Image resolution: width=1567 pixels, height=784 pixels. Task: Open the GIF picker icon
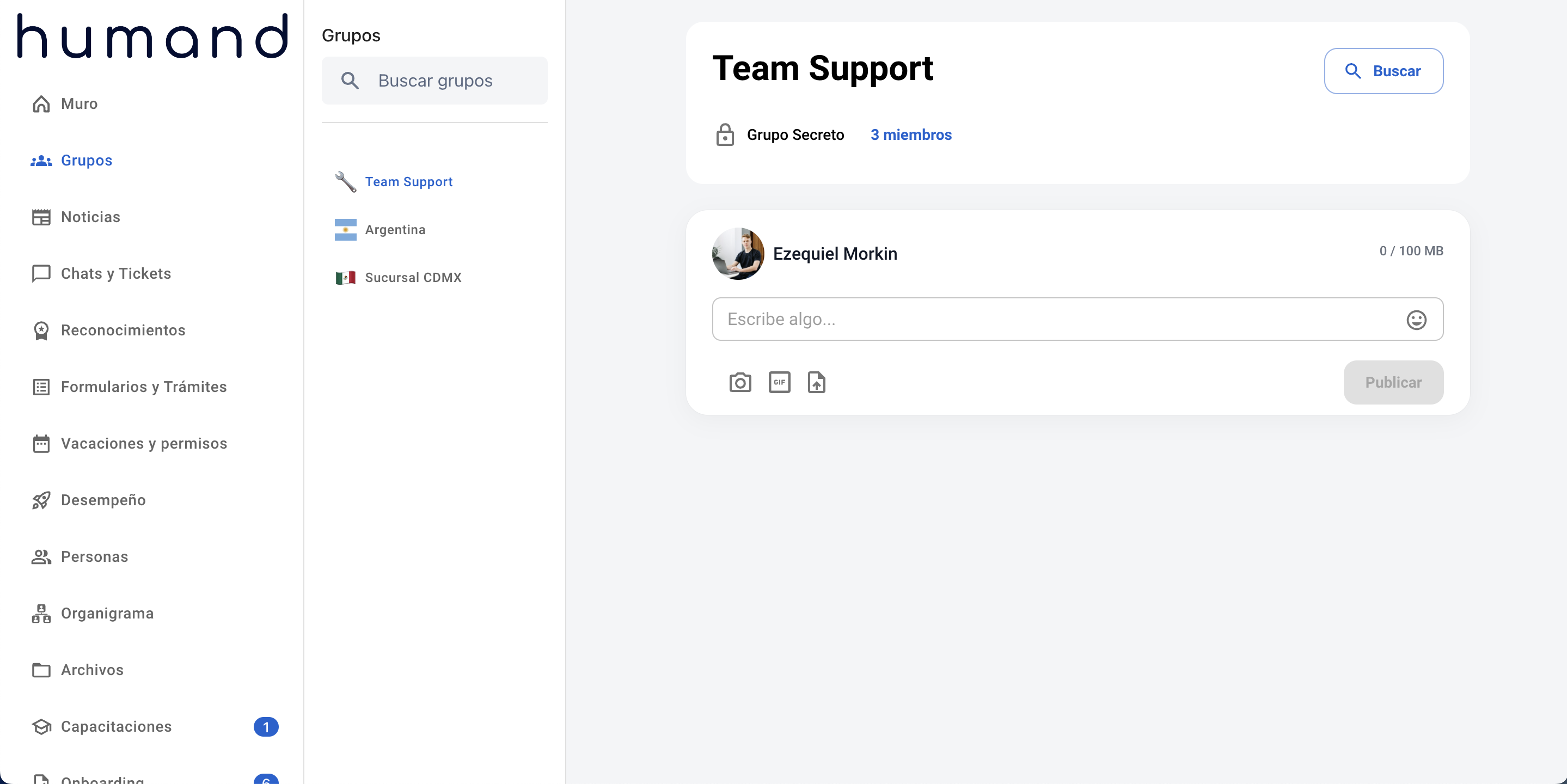[x=779, y=383]
